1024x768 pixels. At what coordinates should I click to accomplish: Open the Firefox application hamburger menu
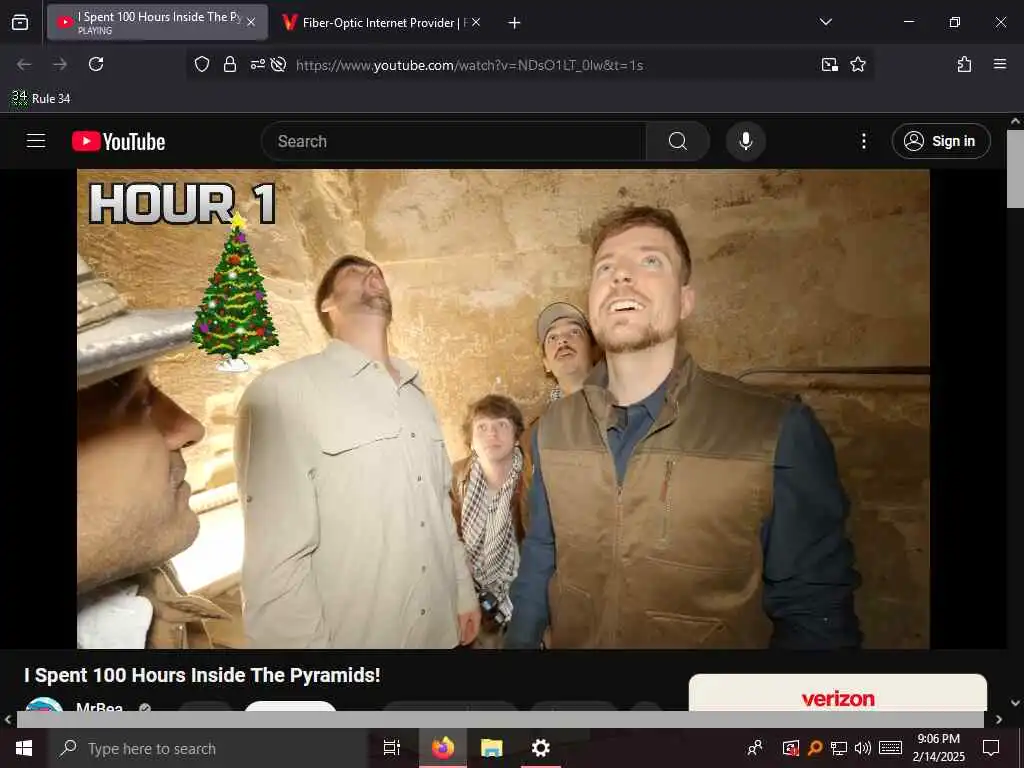[1000, 64]
